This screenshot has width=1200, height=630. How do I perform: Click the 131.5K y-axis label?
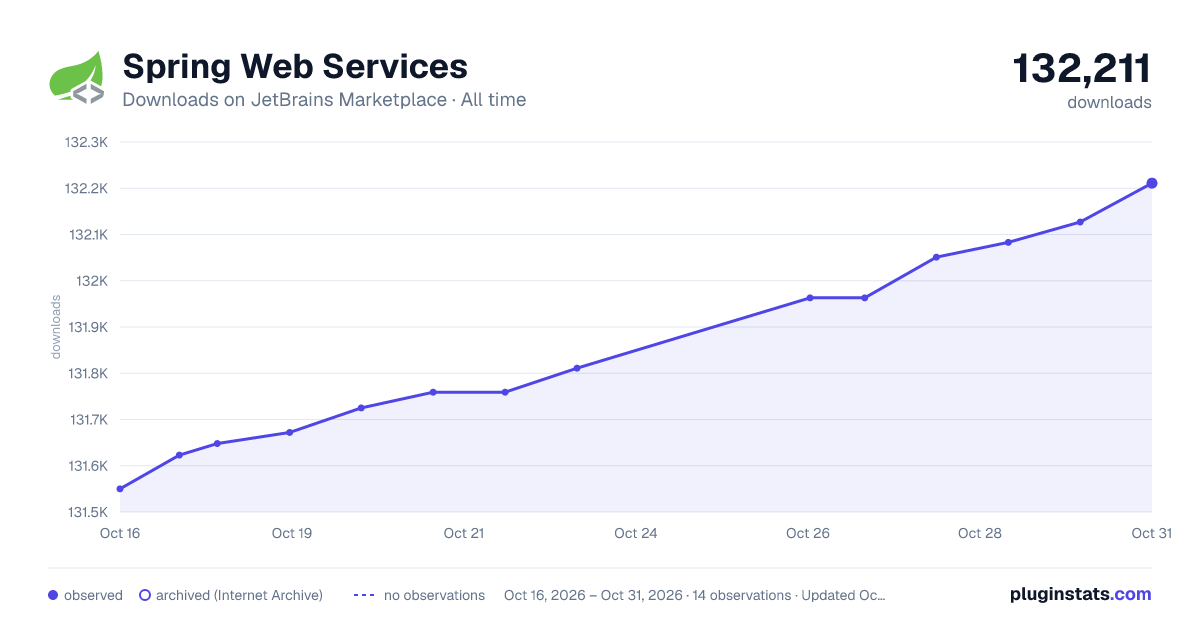(x=87, y=512)
